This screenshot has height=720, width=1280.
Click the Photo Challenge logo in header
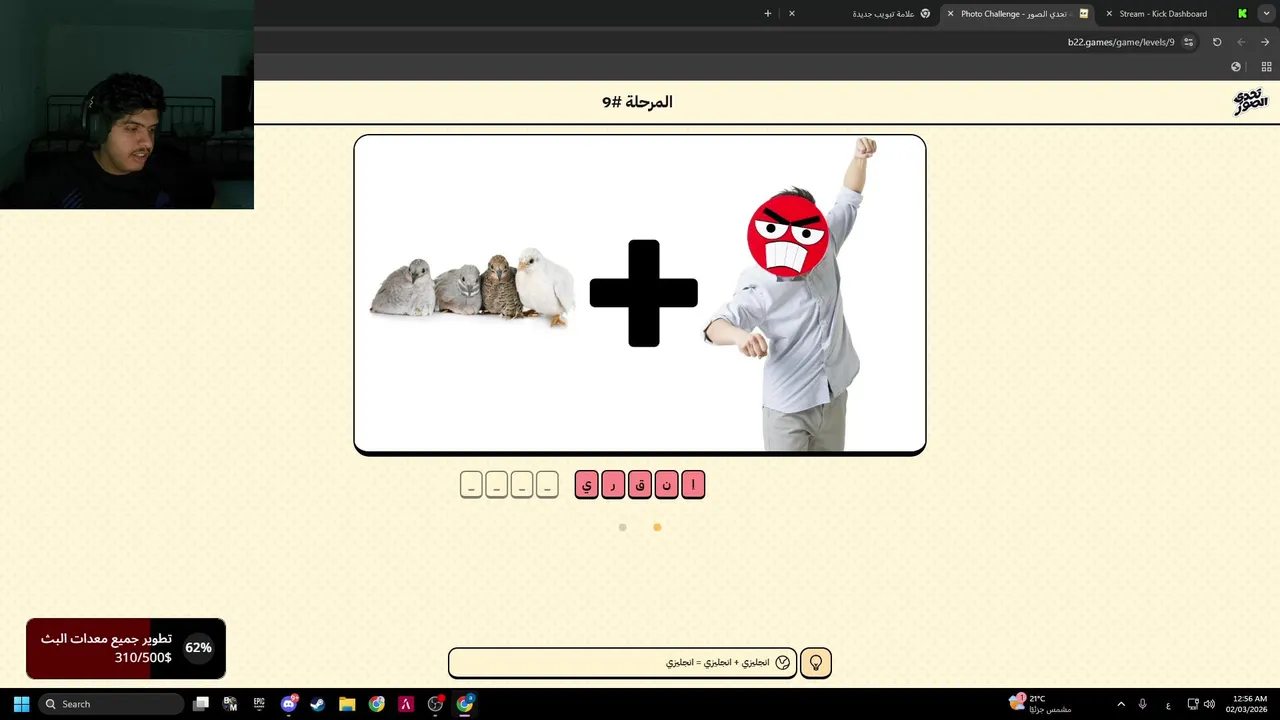point(1250,101)
